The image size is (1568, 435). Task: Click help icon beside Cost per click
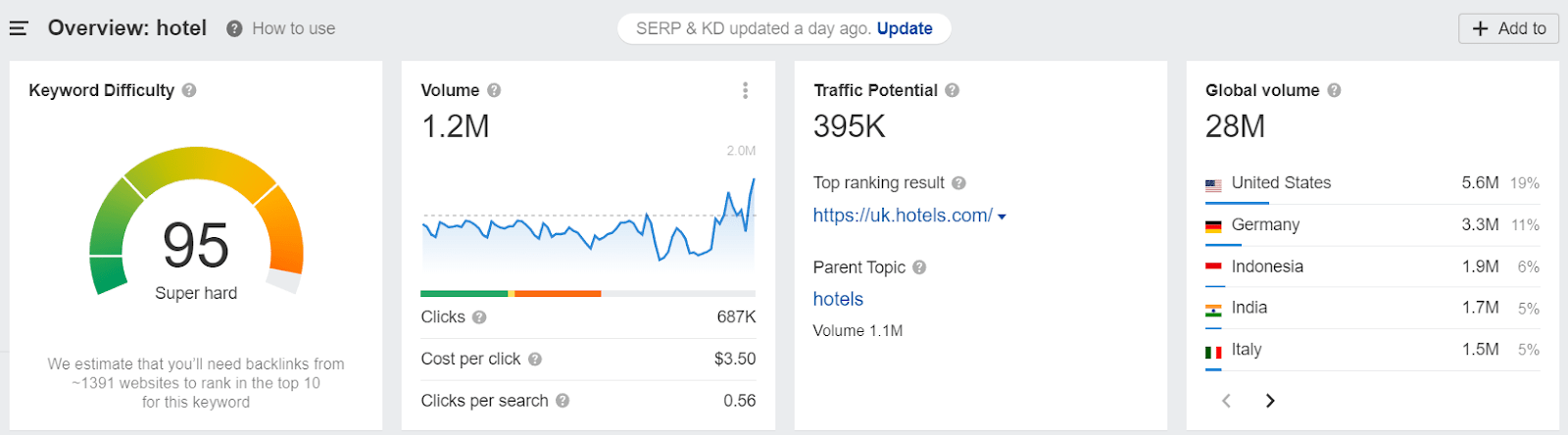pos(535,360)
